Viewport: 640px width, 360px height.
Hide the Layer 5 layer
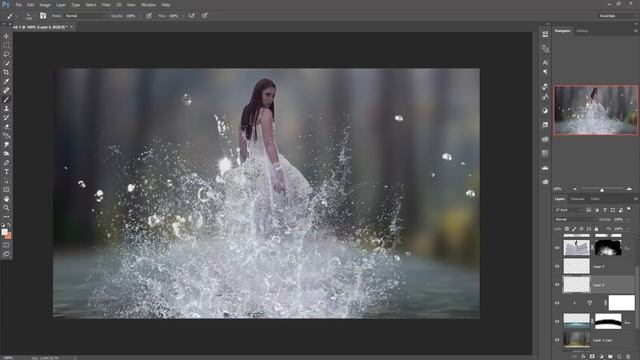[557, 267]
